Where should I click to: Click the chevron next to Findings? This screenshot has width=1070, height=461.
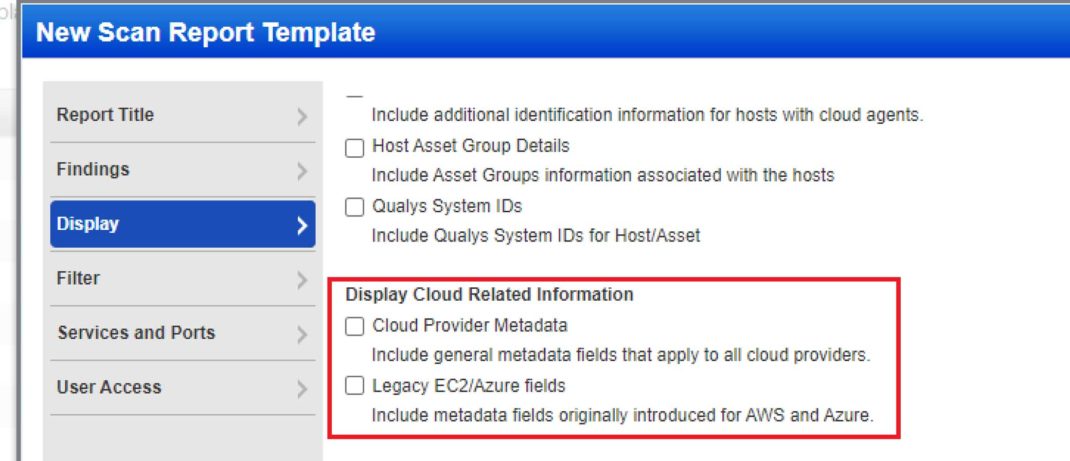pyautogui.click(x=302, y=171)
